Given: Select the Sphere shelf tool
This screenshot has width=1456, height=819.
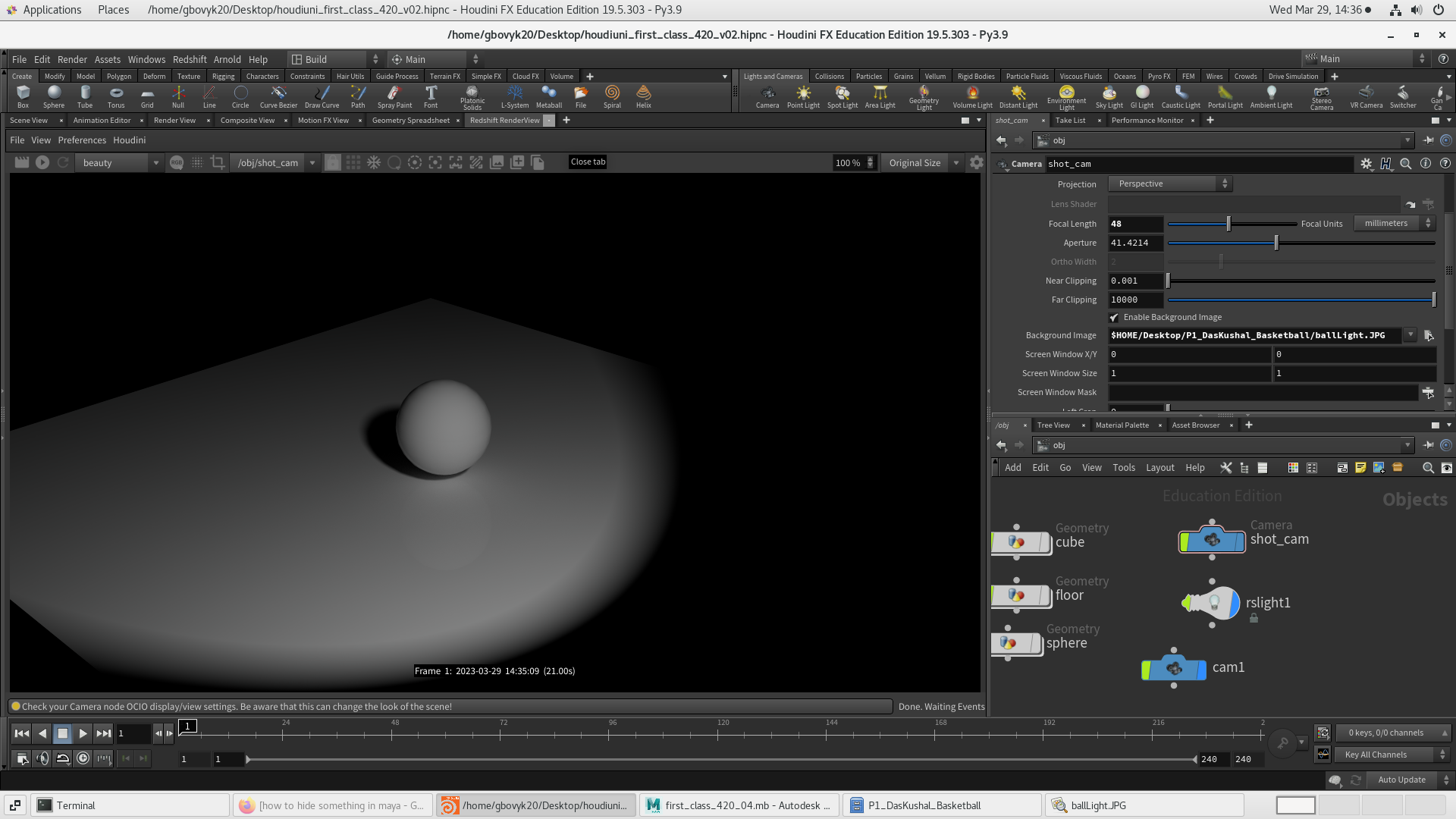Looking at the screenshot, I should tap(54, 96).
